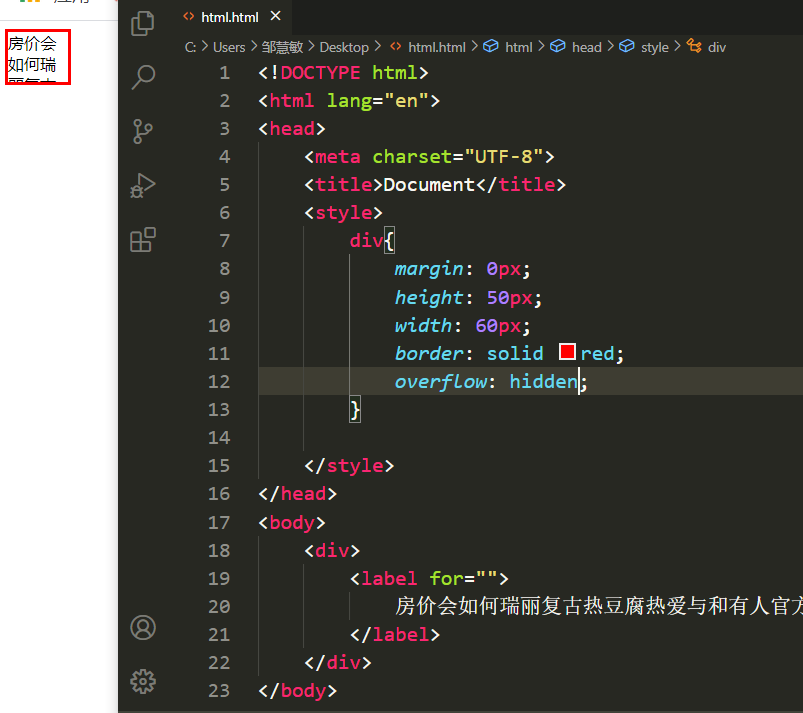Image resolution: width=803 pixels, height=713 pixels.
Task: Click the div breadcrumb symbol
Action: pos(706,47)
